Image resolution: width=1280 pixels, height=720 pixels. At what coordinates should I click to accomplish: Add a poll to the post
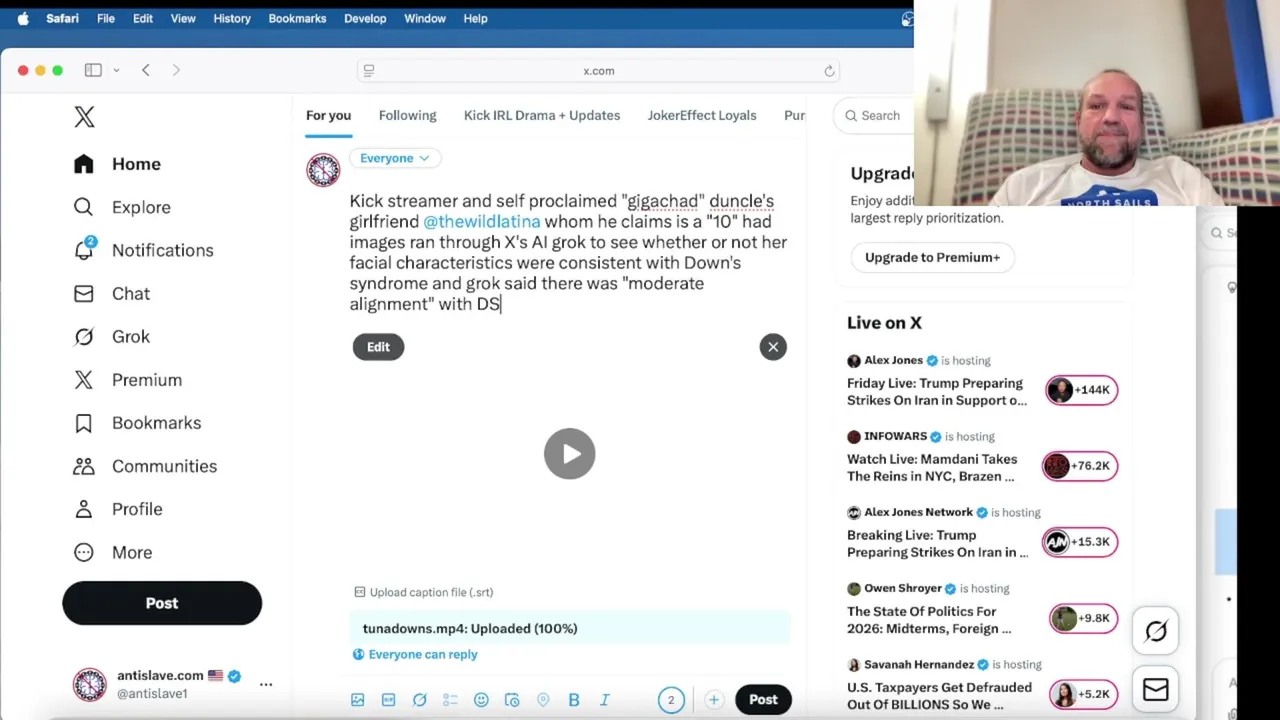pyautogui.click(x=450, y=700)
